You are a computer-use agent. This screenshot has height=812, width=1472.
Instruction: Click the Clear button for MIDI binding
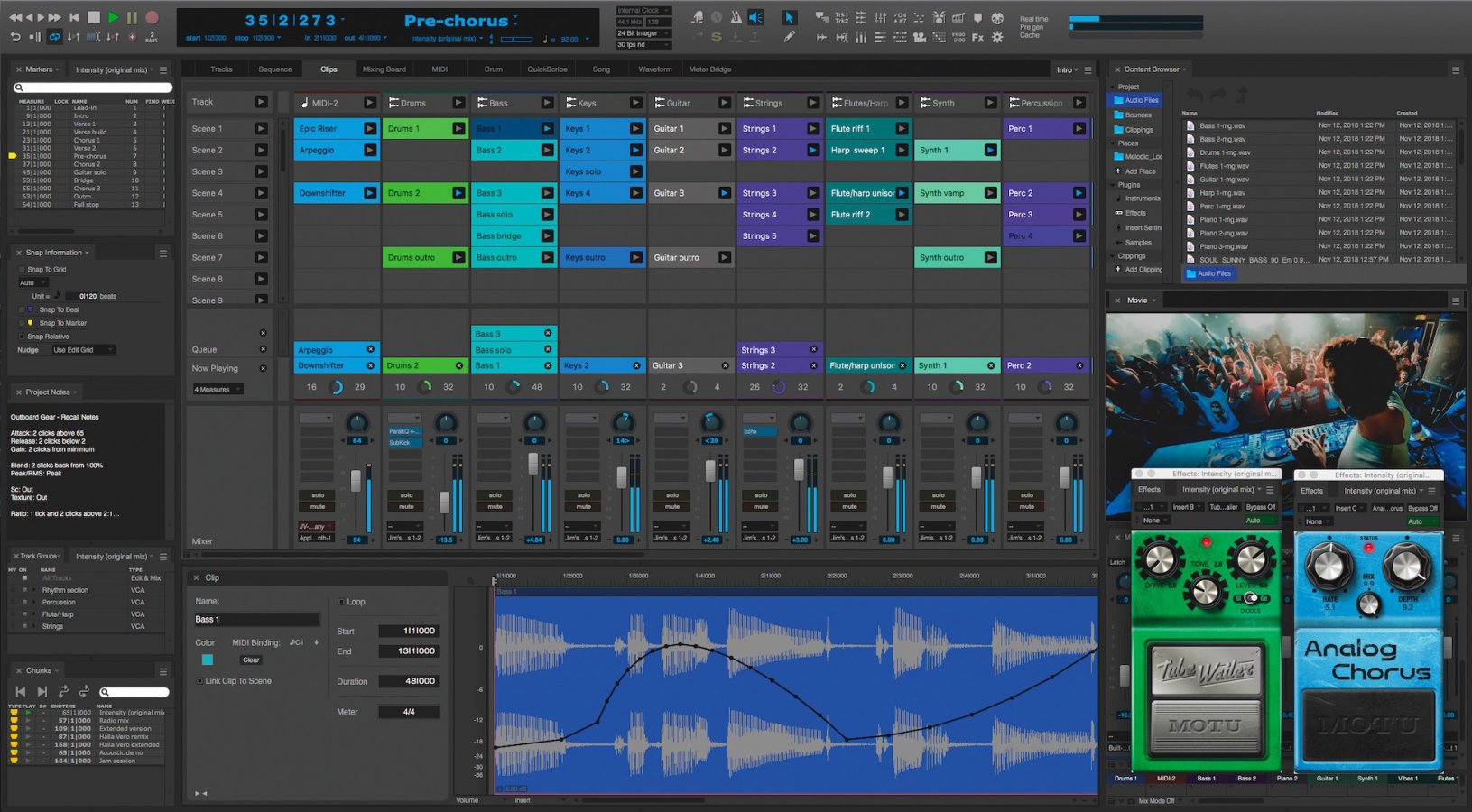pos(251,660)
